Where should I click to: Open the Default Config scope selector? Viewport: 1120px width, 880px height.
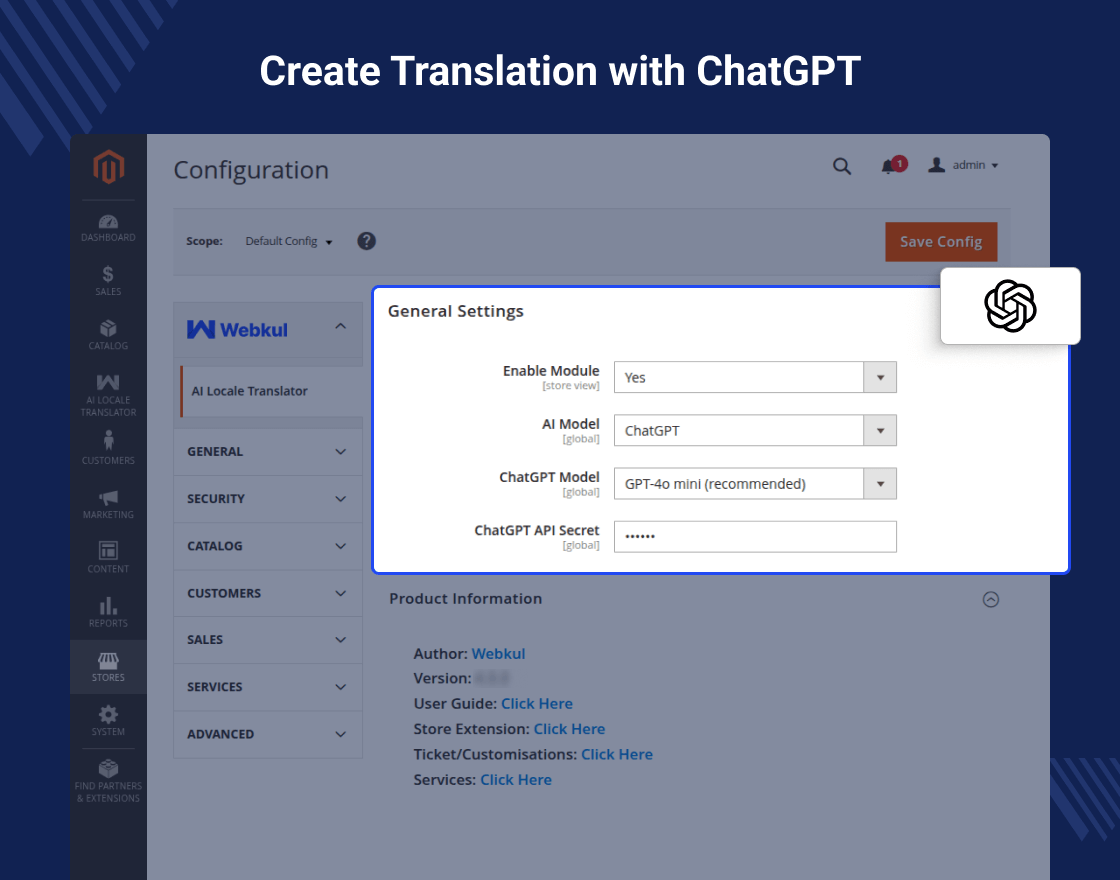[289, 241]
